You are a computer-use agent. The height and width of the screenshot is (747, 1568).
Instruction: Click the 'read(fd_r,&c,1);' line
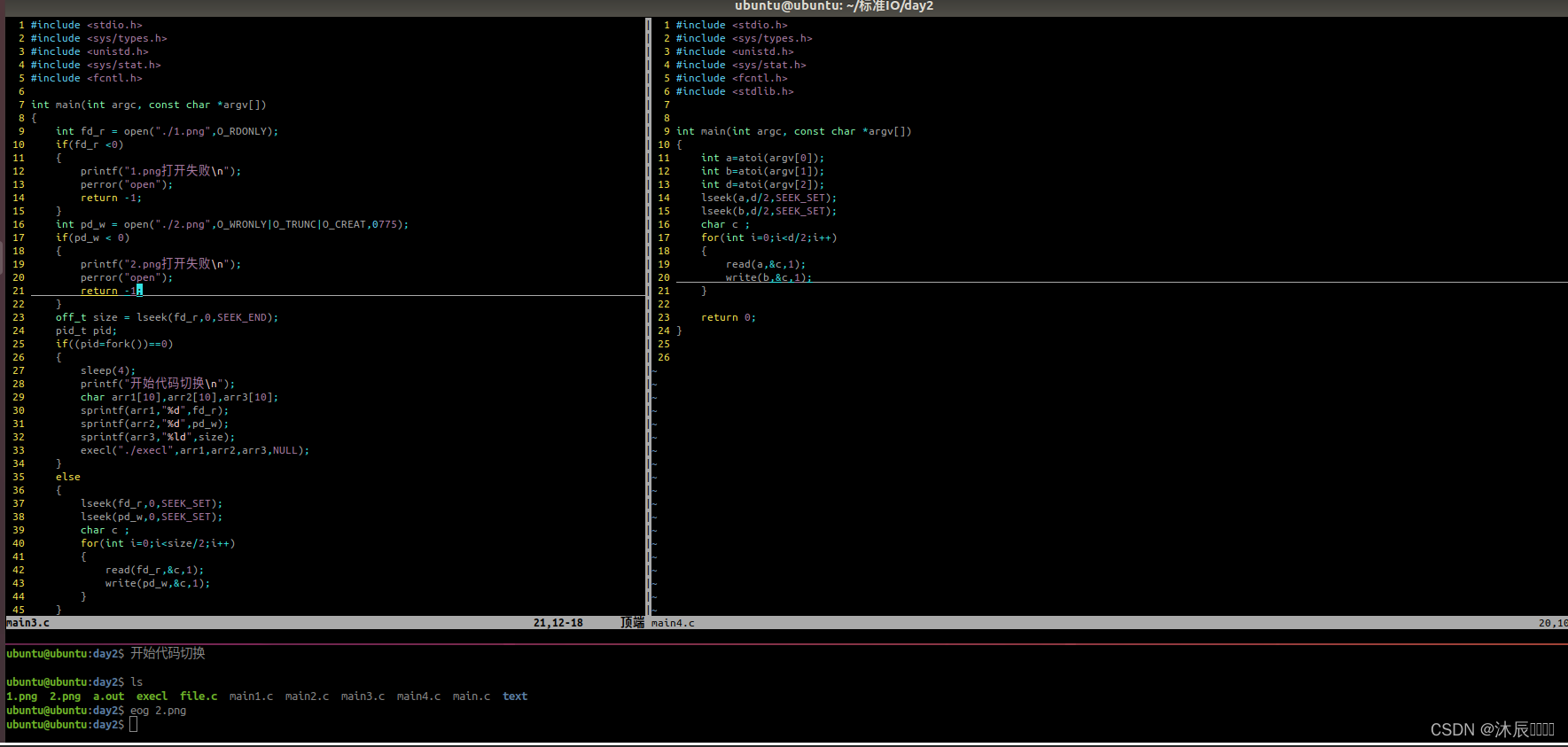tap(154, 570)
